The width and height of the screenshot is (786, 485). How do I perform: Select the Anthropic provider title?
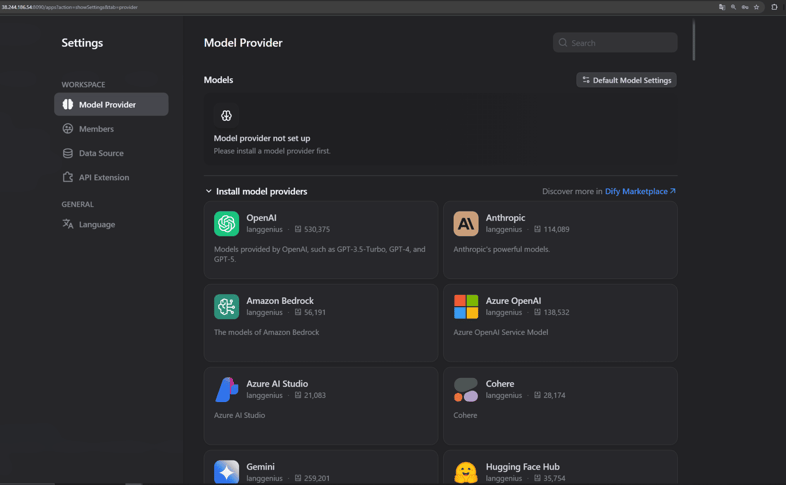(505, 217)
